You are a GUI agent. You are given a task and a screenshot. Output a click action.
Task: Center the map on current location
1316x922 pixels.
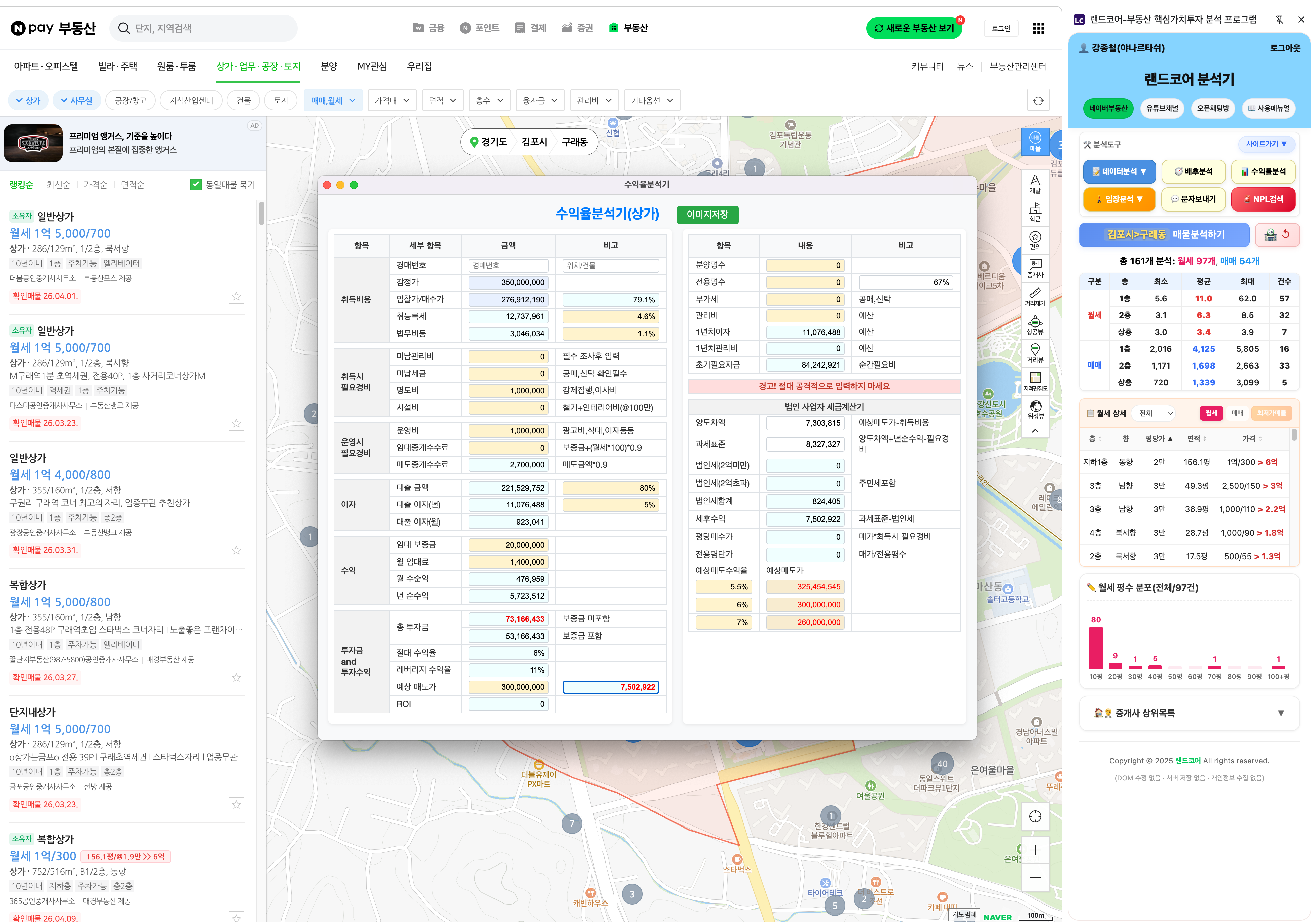click(1035, 816)
